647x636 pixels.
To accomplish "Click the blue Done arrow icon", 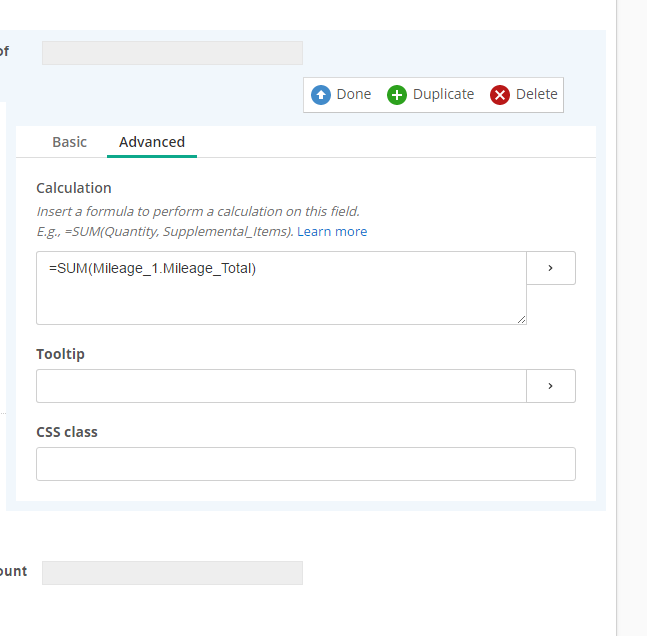I will pos(321,95).
